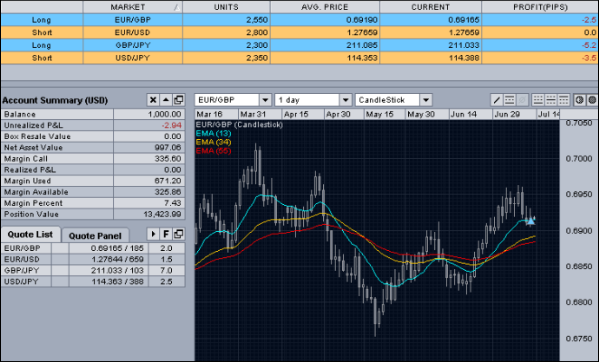
Task: Click the 0.6900 level on the price axis
Action: tap(579, 231)
